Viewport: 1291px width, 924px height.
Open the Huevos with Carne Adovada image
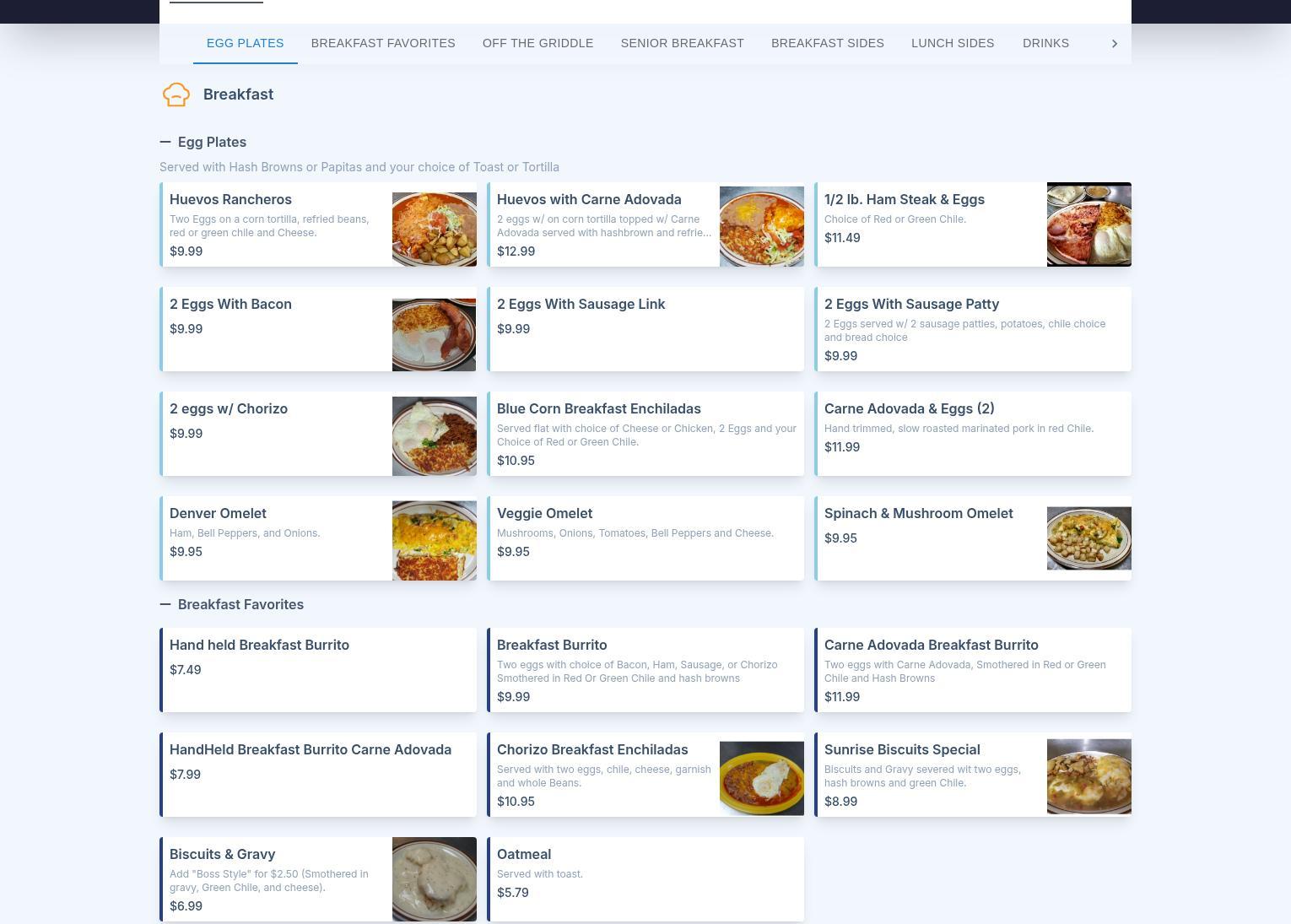(761, 226)
